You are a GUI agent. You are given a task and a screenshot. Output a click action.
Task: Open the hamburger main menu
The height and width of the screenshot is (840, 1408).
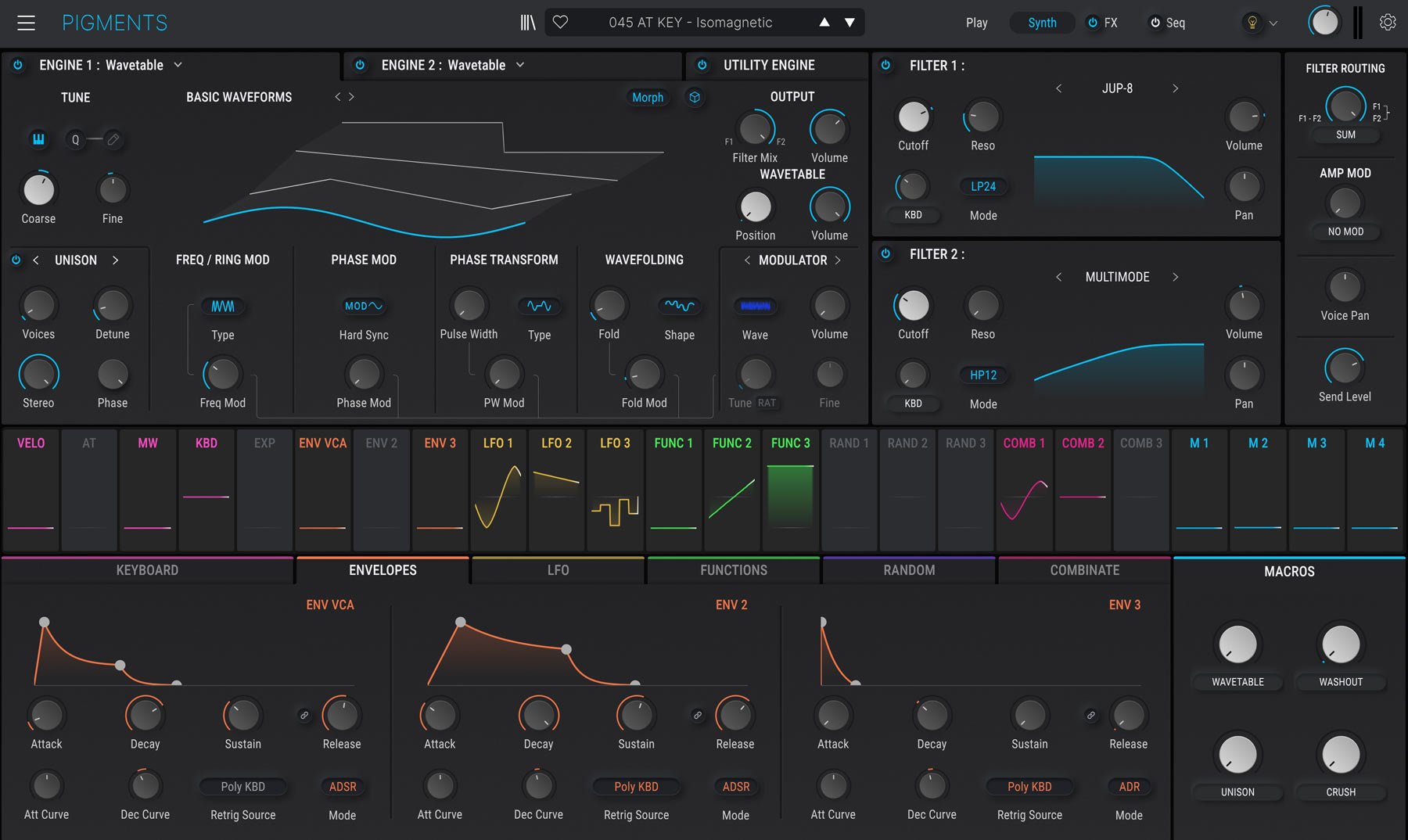[26, 23]
